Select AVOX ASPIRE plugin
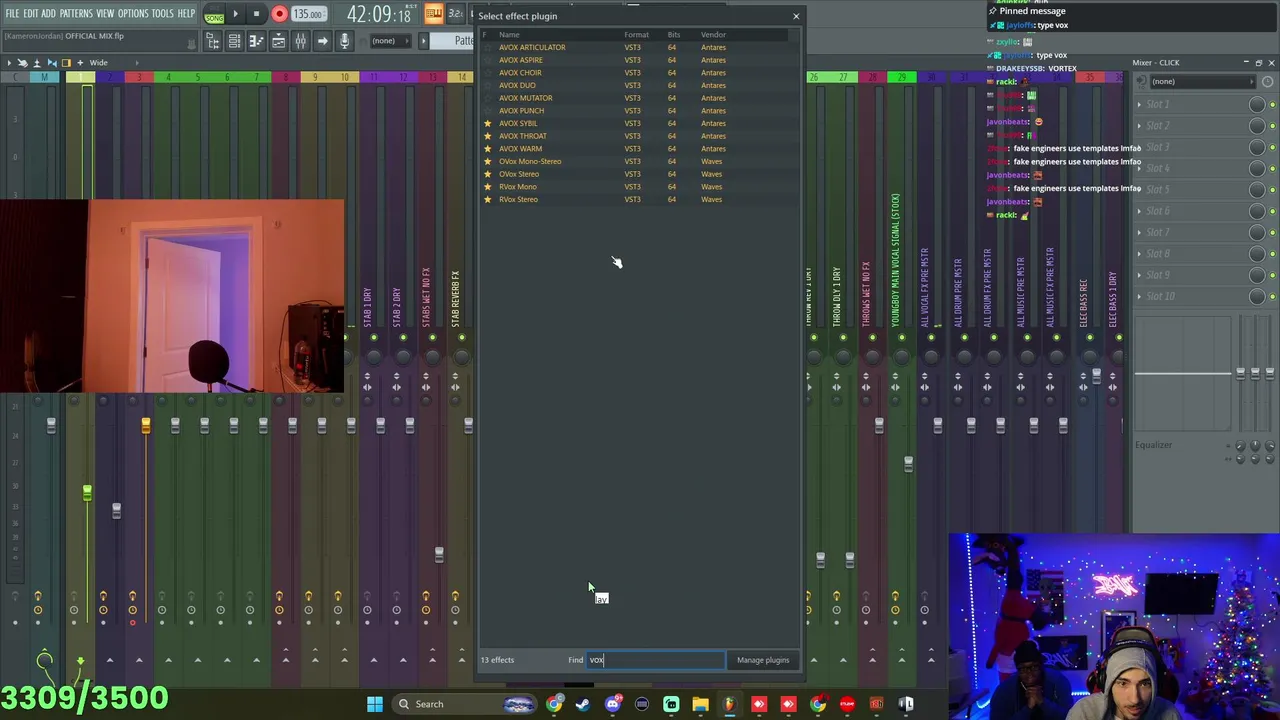Image resolution: width=1280 pixels, height=720 pixels. click(x=520, y=60)
